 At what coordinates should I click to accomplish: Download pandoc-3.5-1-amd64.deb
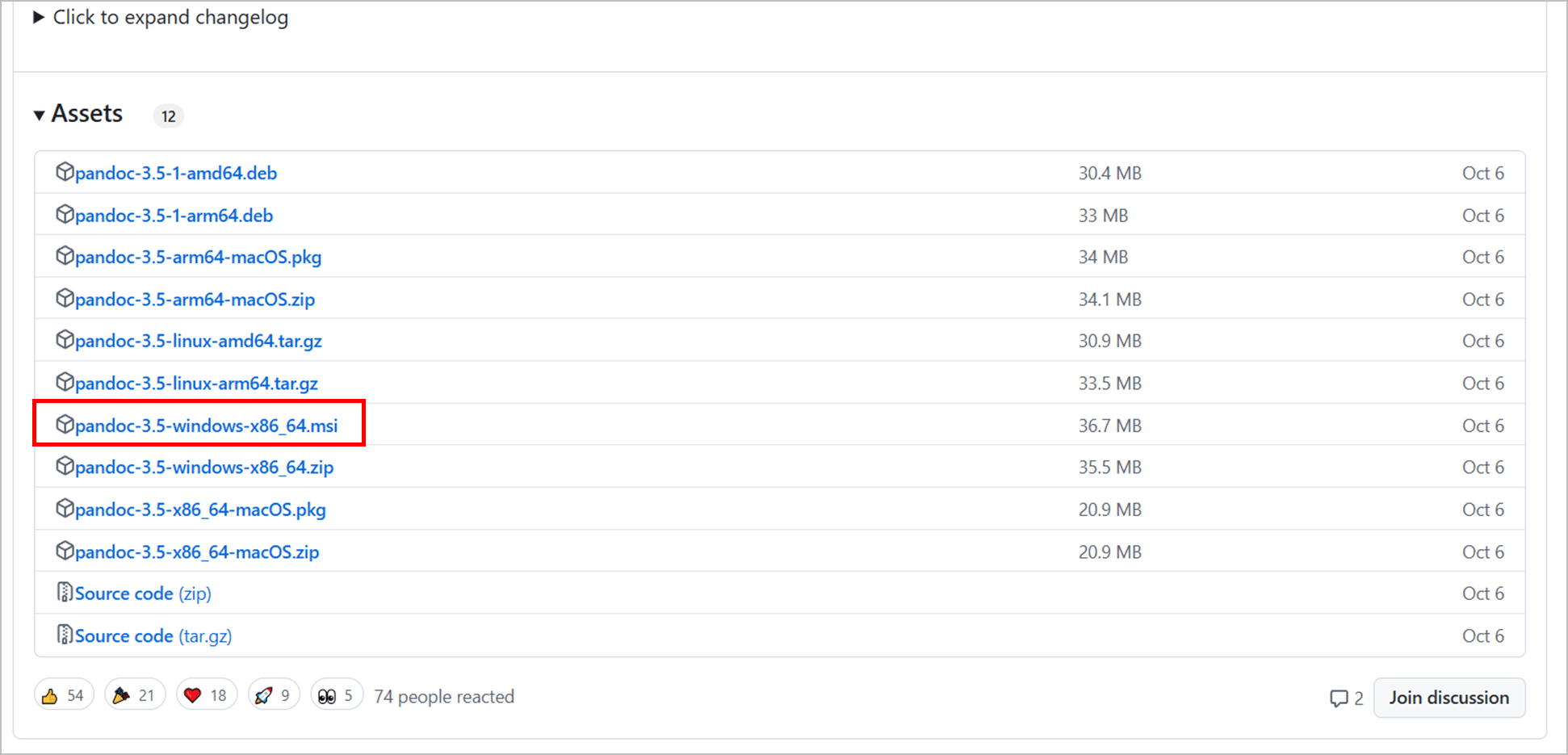coord(176,173)
